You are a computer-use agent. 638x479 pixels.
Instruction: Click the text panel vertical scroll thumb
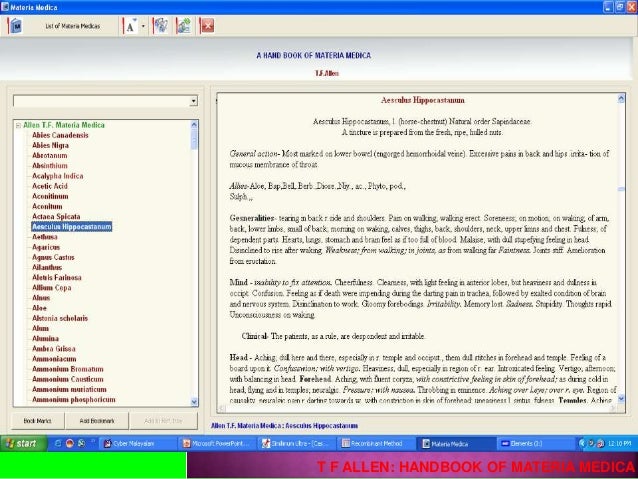tap(621, 189)
